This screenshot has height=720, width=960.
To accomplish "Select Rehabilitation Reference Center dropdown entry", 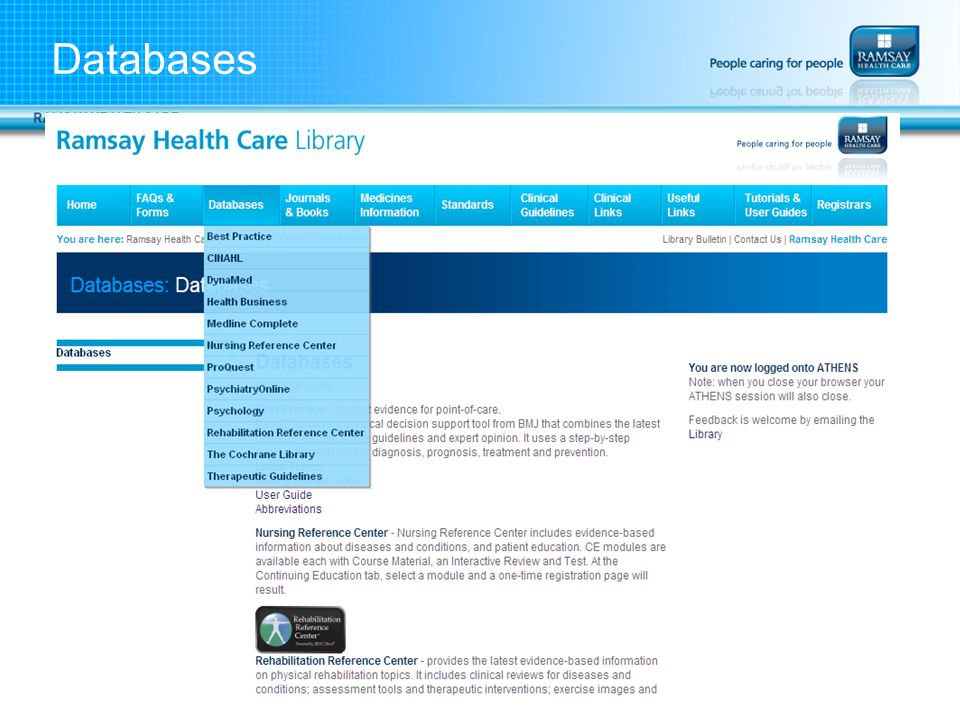I will (x=287, y=433).
